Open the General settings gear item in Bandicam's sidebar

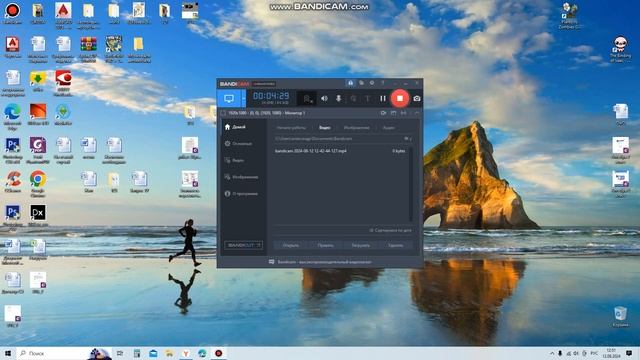(x=239, y=144)
